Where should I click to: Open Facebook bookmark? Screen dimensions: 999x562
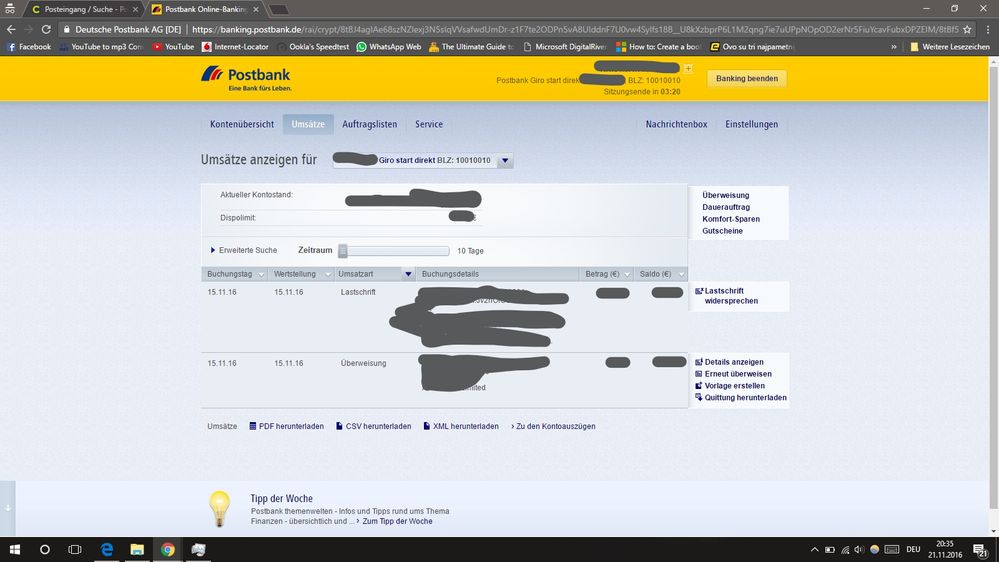[x=29, y=47]
